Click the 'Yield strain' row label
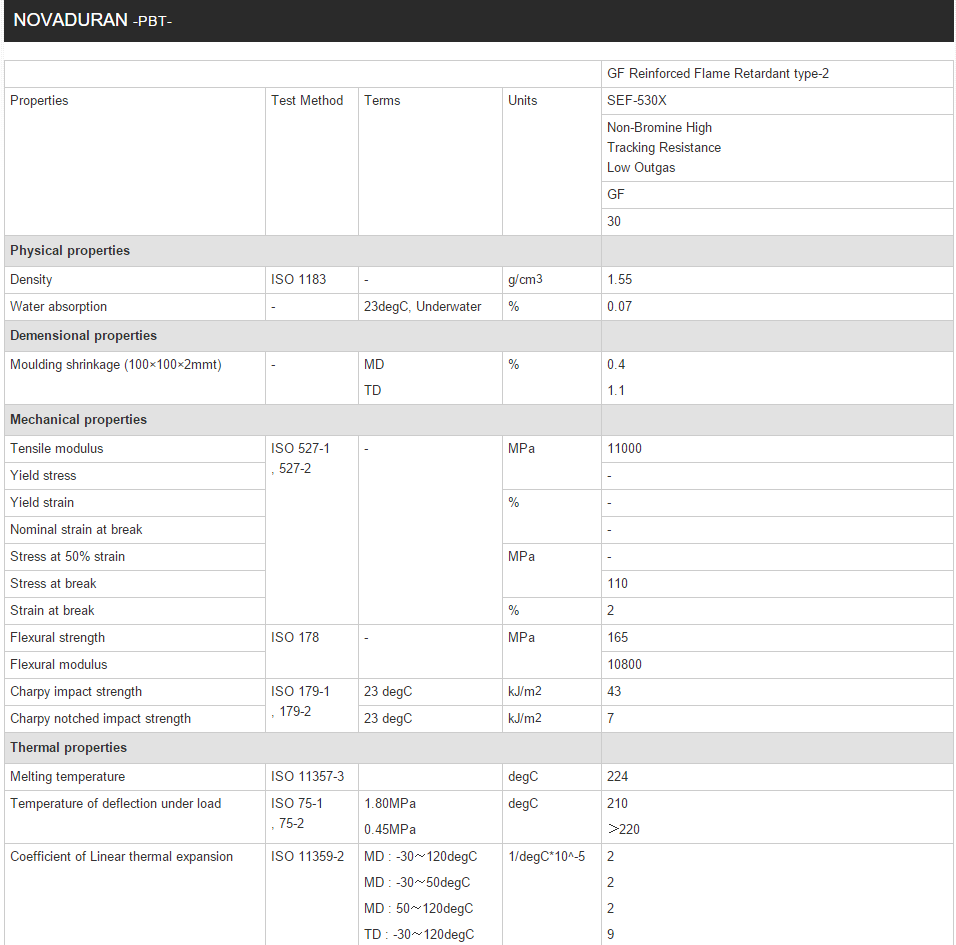The width and height of the screenshot is (956, 945). pos(42,502)
